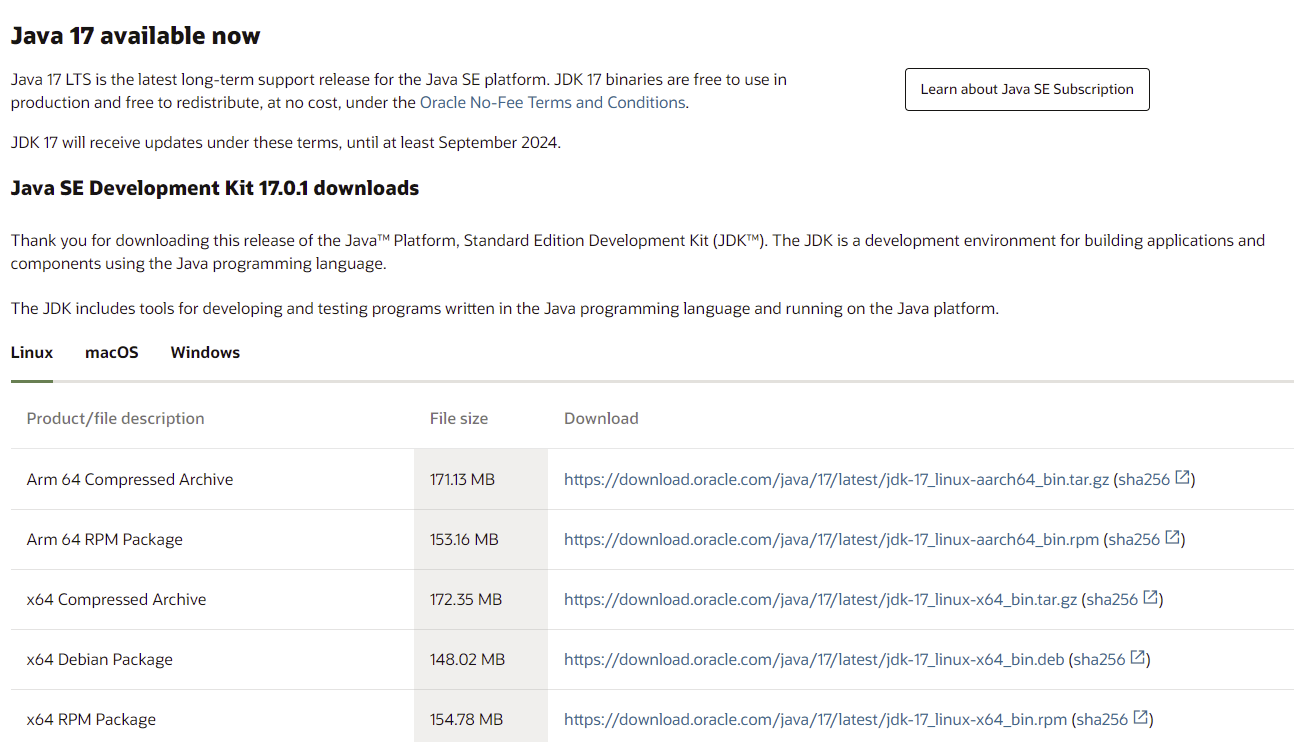Download jdk-17_linux-x64_bin.tar.gz
This screenshot has height=742, width=1294.
point(820,599)
